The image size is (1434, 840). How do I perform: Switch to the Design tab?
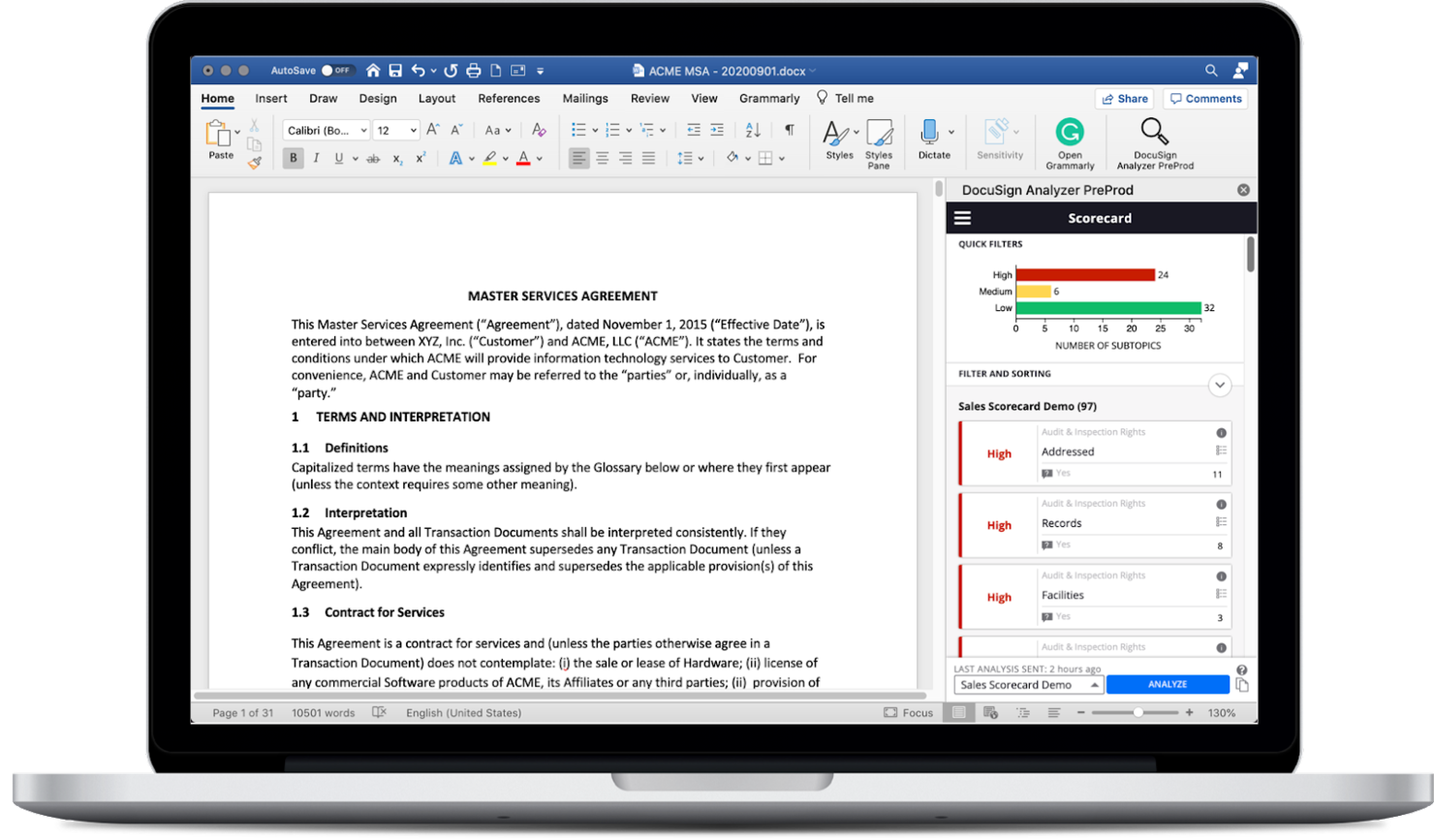pyautogui.click(x=378, y=98)
